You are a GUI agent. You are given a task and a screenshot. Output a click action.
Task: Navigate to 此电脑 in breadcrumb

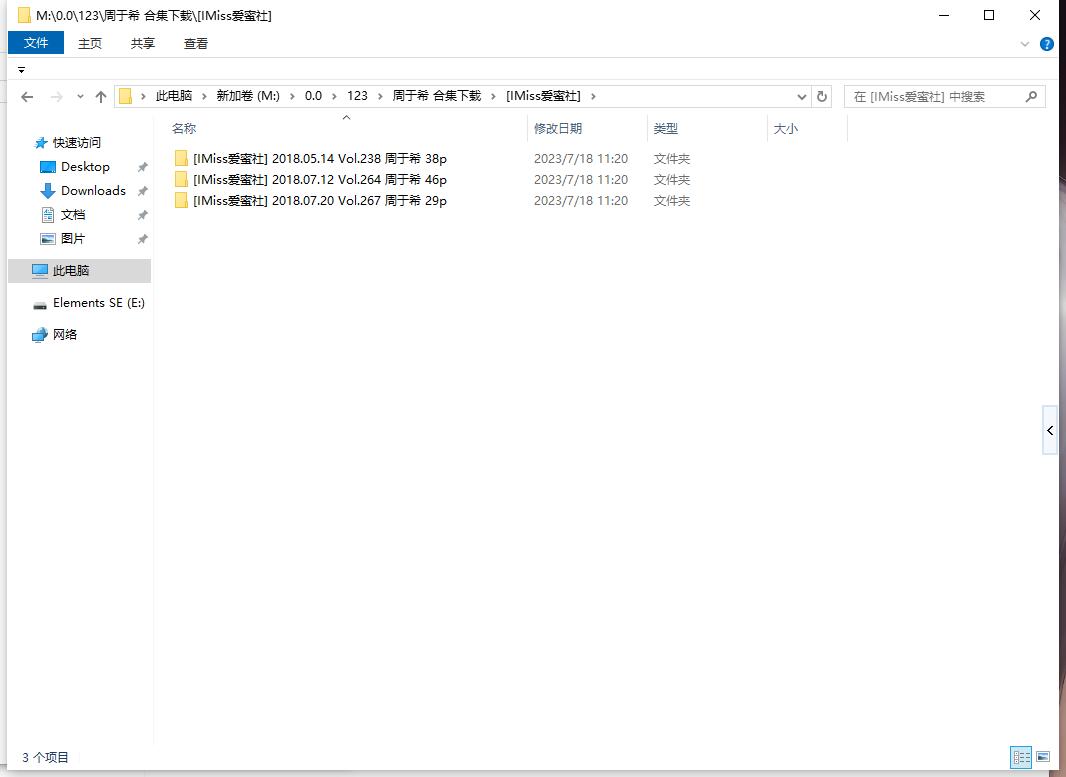pos(174,96)
